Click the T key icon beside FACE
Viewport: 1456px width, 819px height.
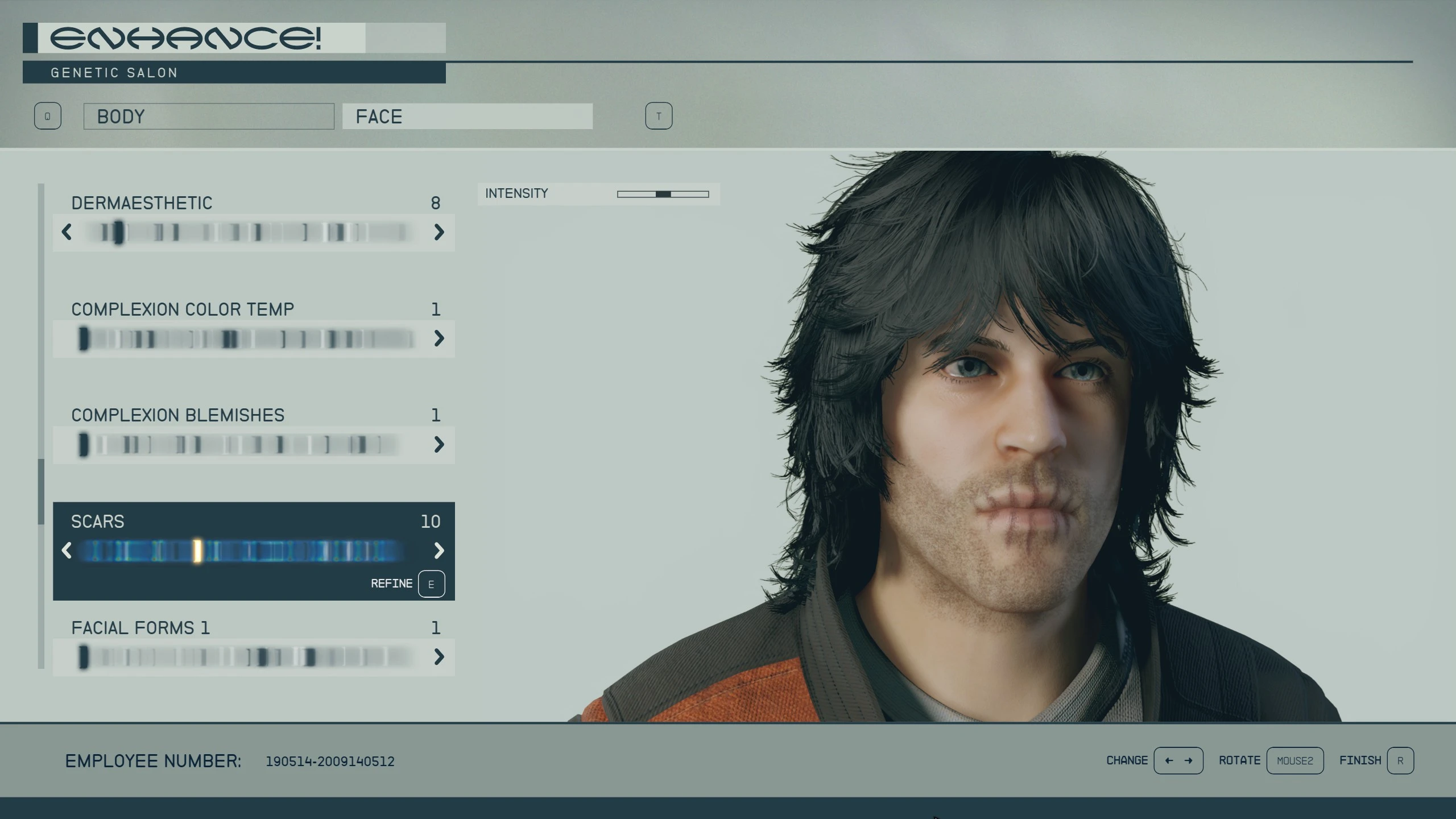[659, 116]
